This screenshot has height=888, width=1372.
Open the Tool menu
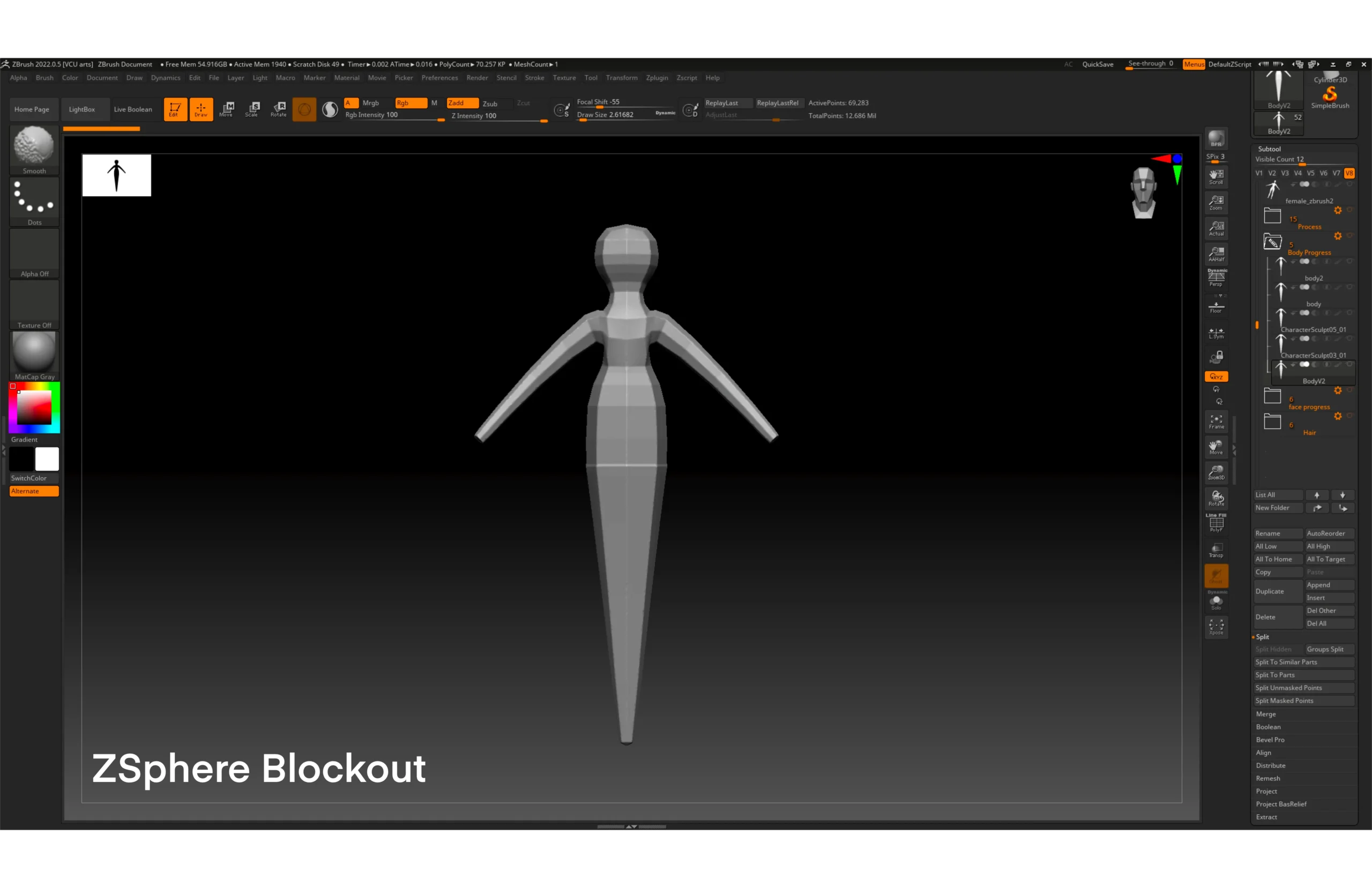tap(591, 78)
